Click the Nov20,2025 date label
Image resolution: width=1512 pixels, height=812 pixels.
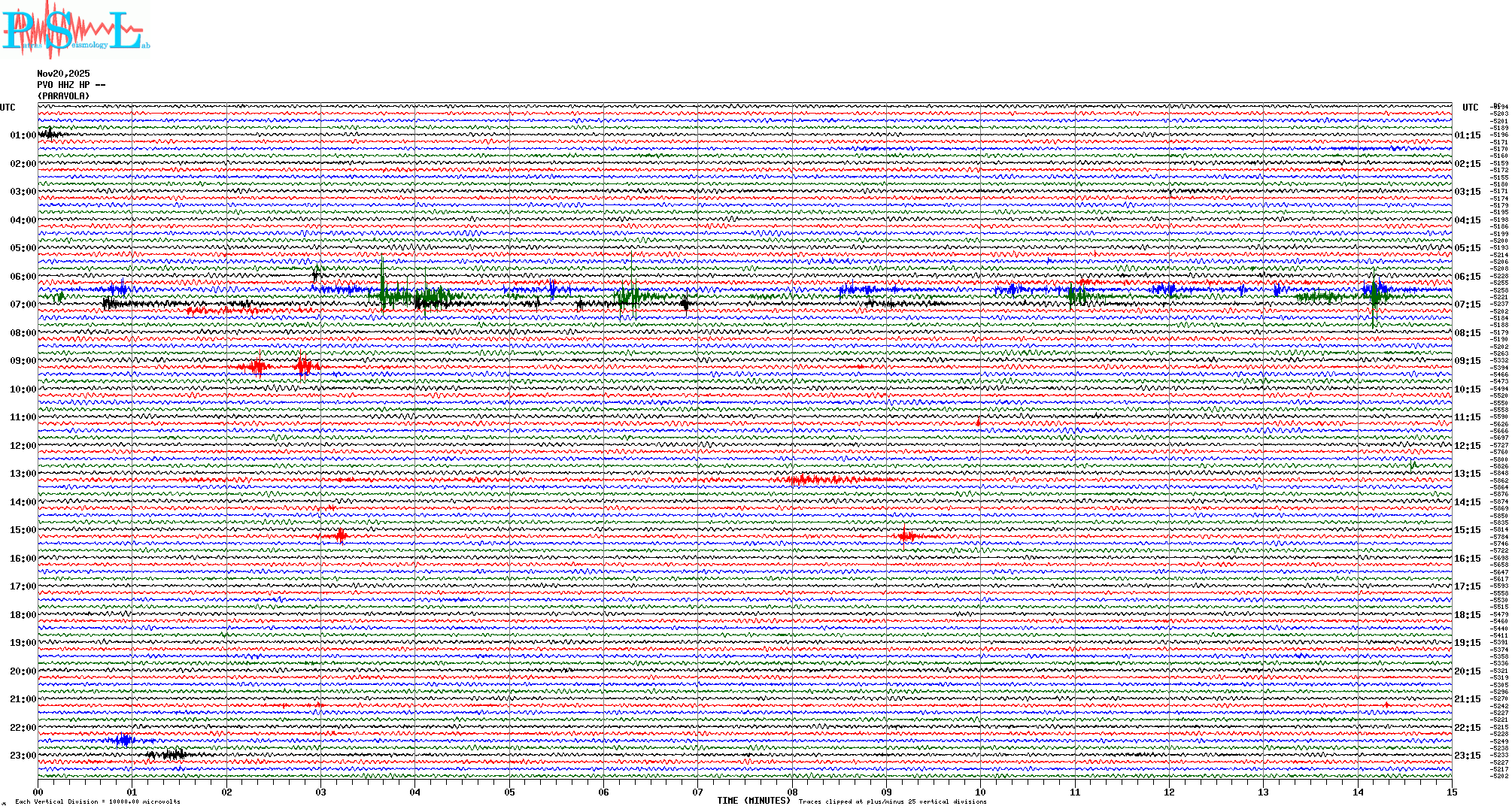click(x=63, y=74)
